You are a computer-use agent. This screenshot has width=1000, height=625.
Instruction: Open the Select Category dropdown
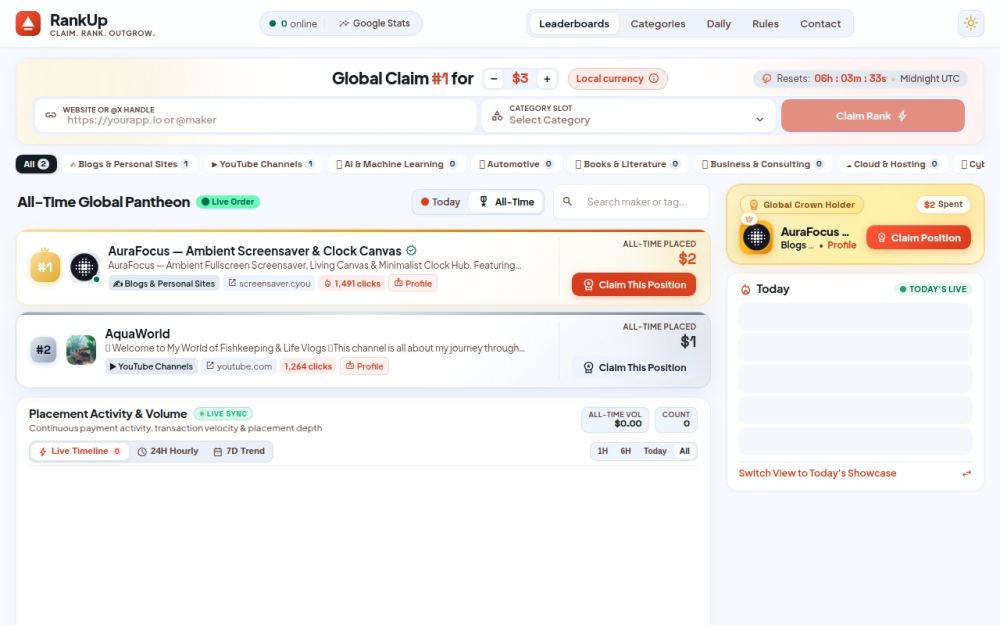628,115
